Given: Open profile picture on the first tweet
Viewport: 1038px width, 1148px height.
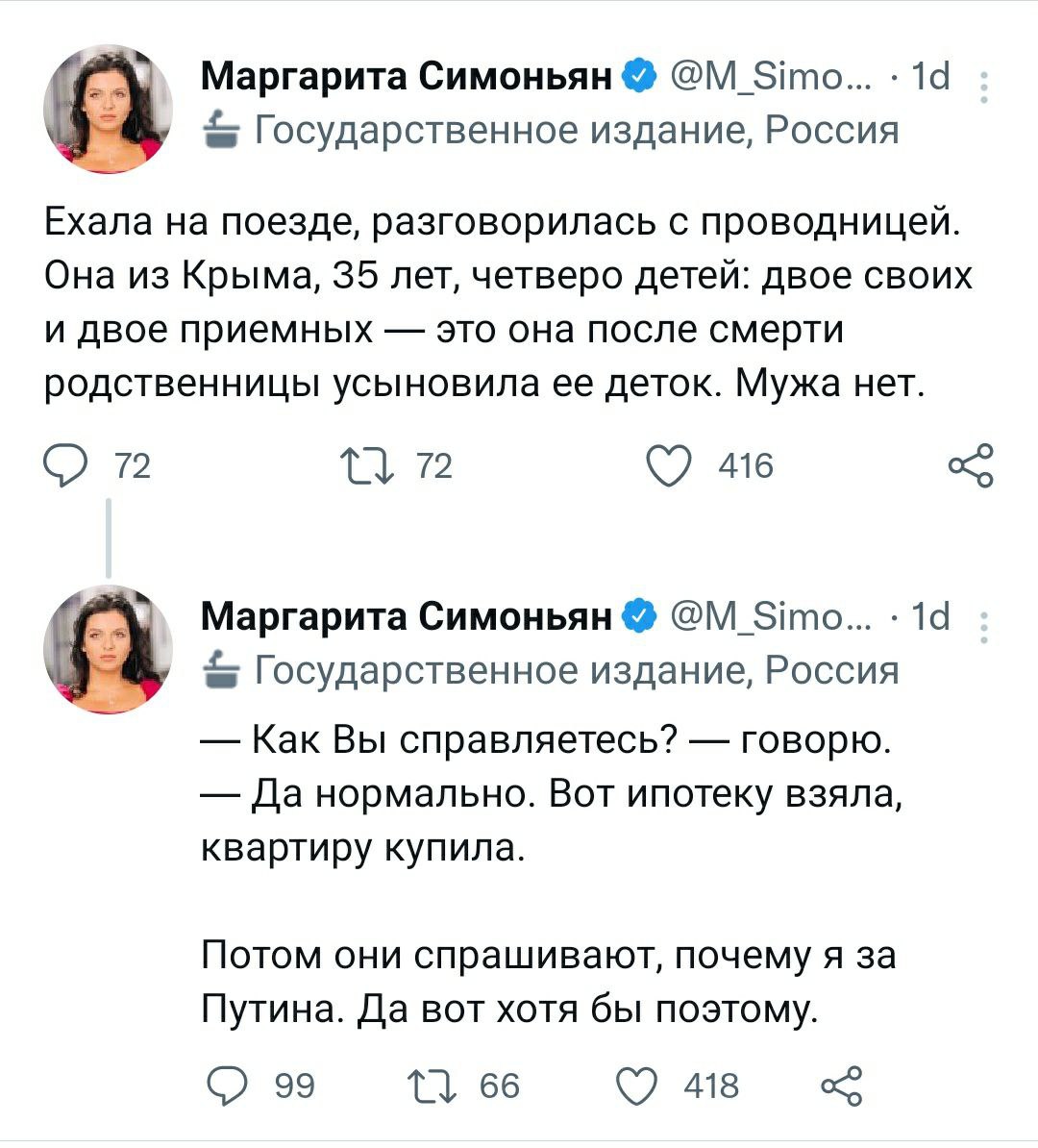Looking at the screenshot, I should tap(108, 110).
